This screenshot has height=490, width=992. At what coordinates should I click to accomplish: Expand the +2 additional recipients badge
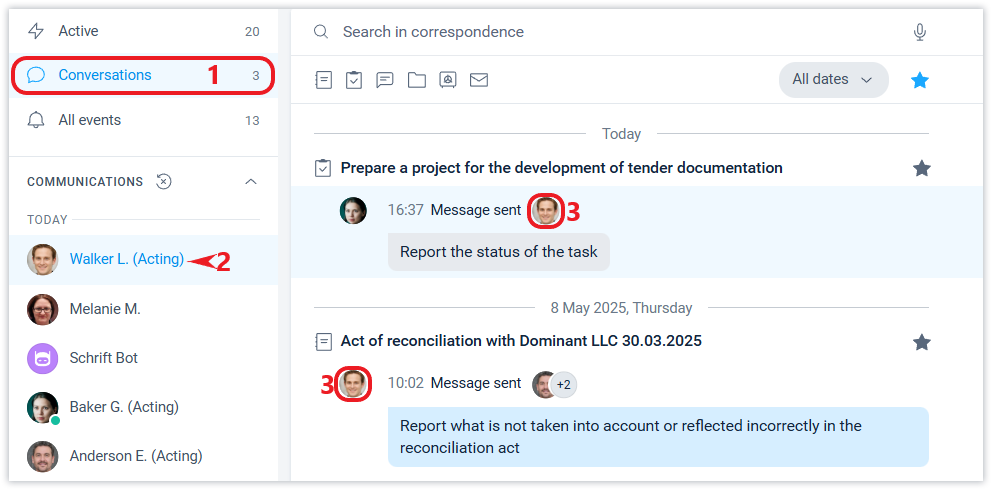point(563,385)
